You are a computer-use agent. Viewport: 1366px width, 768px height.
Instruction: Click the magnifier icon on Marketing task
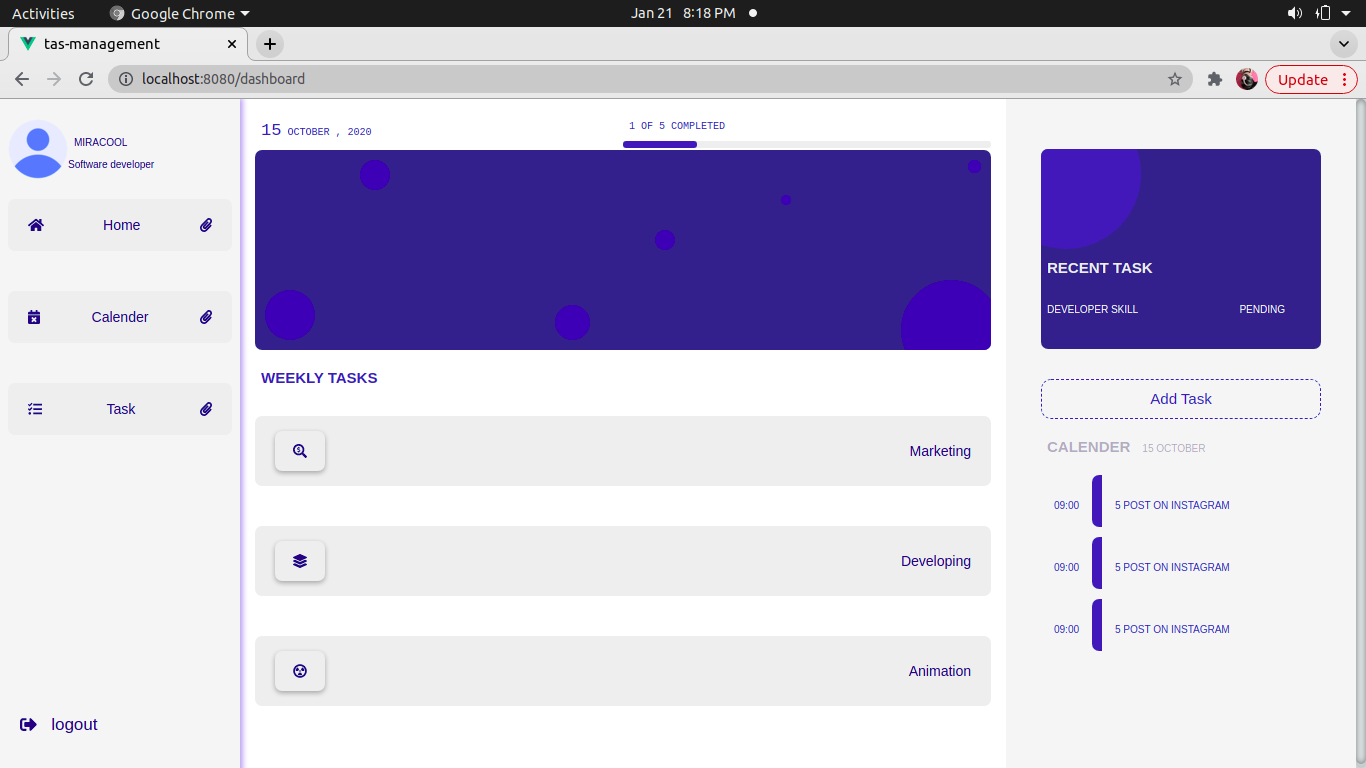(x=300, y=451)
